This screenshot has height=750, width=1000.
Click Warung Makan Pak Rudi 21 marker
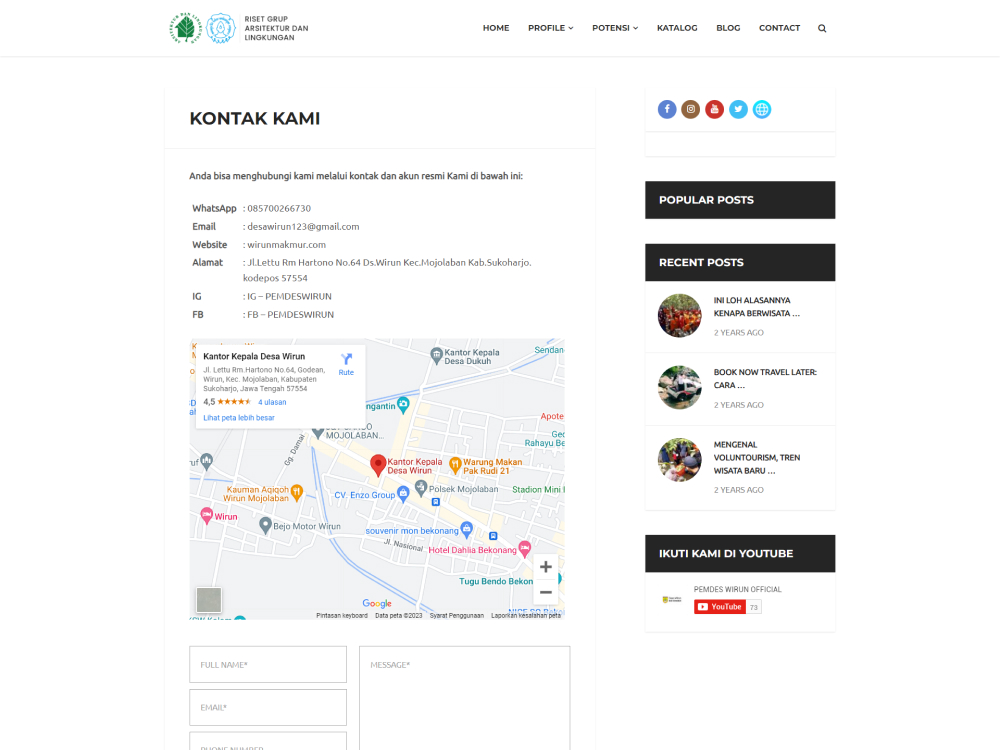[x=455, y=466]
